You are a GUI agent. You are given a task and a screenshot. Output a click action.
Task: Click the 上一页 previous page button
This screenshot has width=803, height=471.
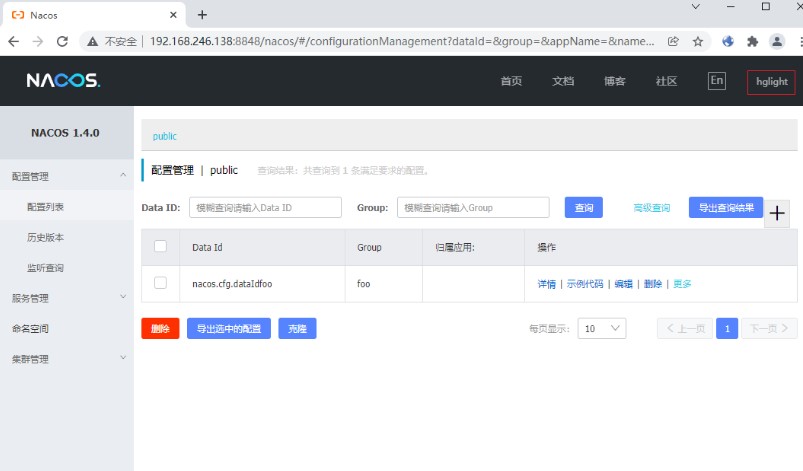685,329
